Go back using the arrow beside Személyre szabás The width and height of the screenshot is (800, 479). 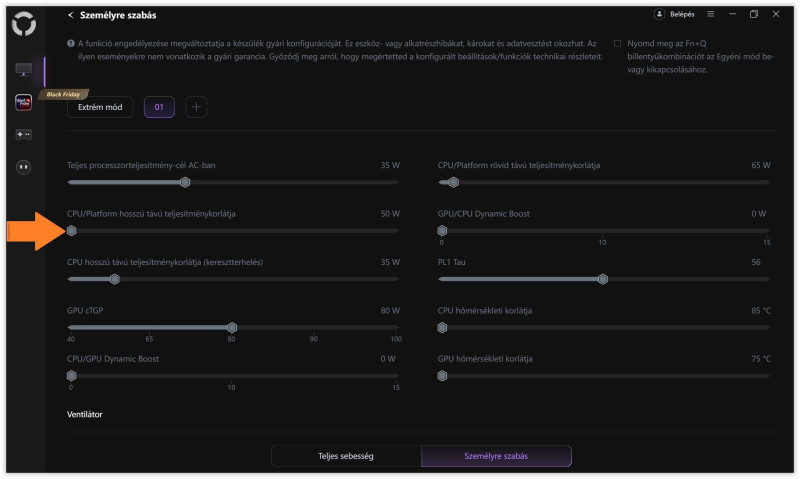point(70,15)
